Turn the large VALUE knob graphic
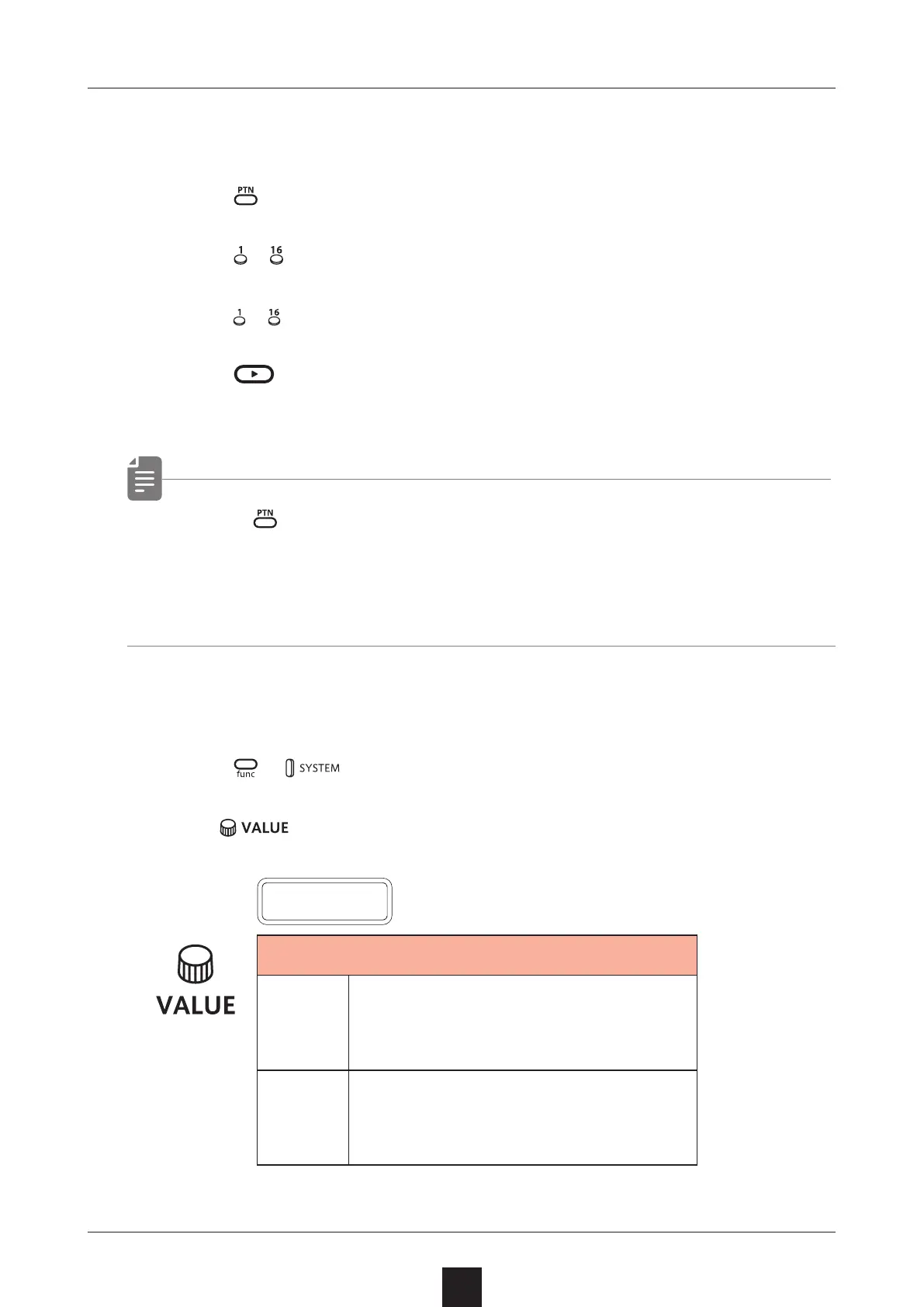The width and height of the screenshot is (924, 1307). pos(196,965)
